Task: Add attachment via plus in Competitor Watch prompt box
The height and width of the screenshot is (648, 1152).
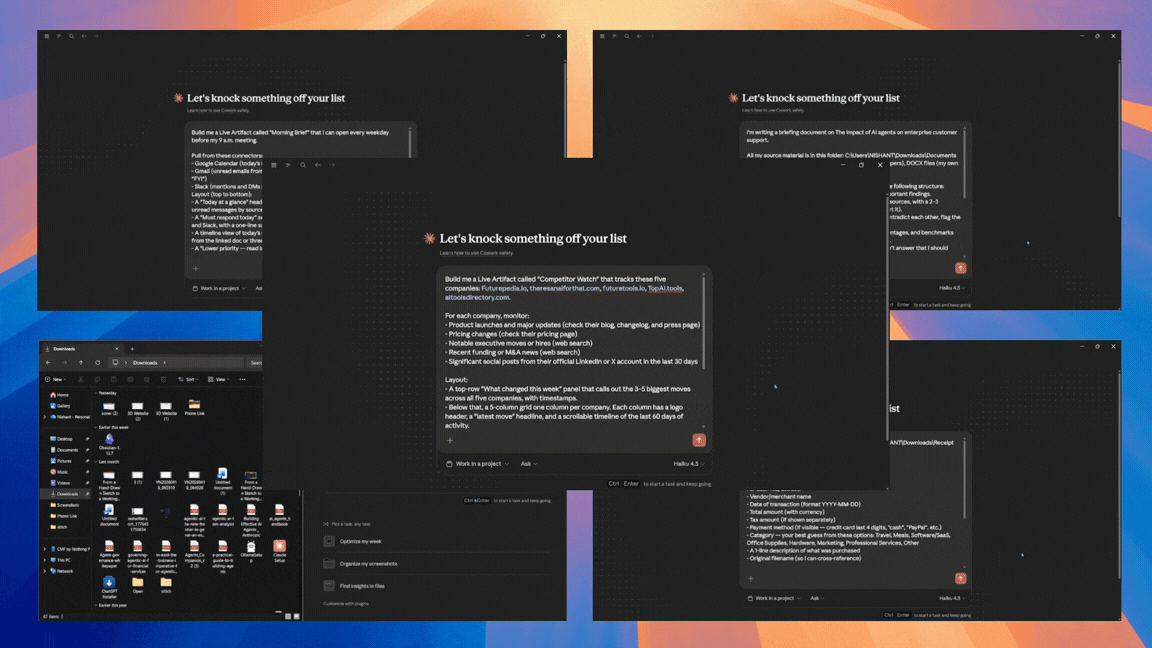Action: tap(450, 441)
